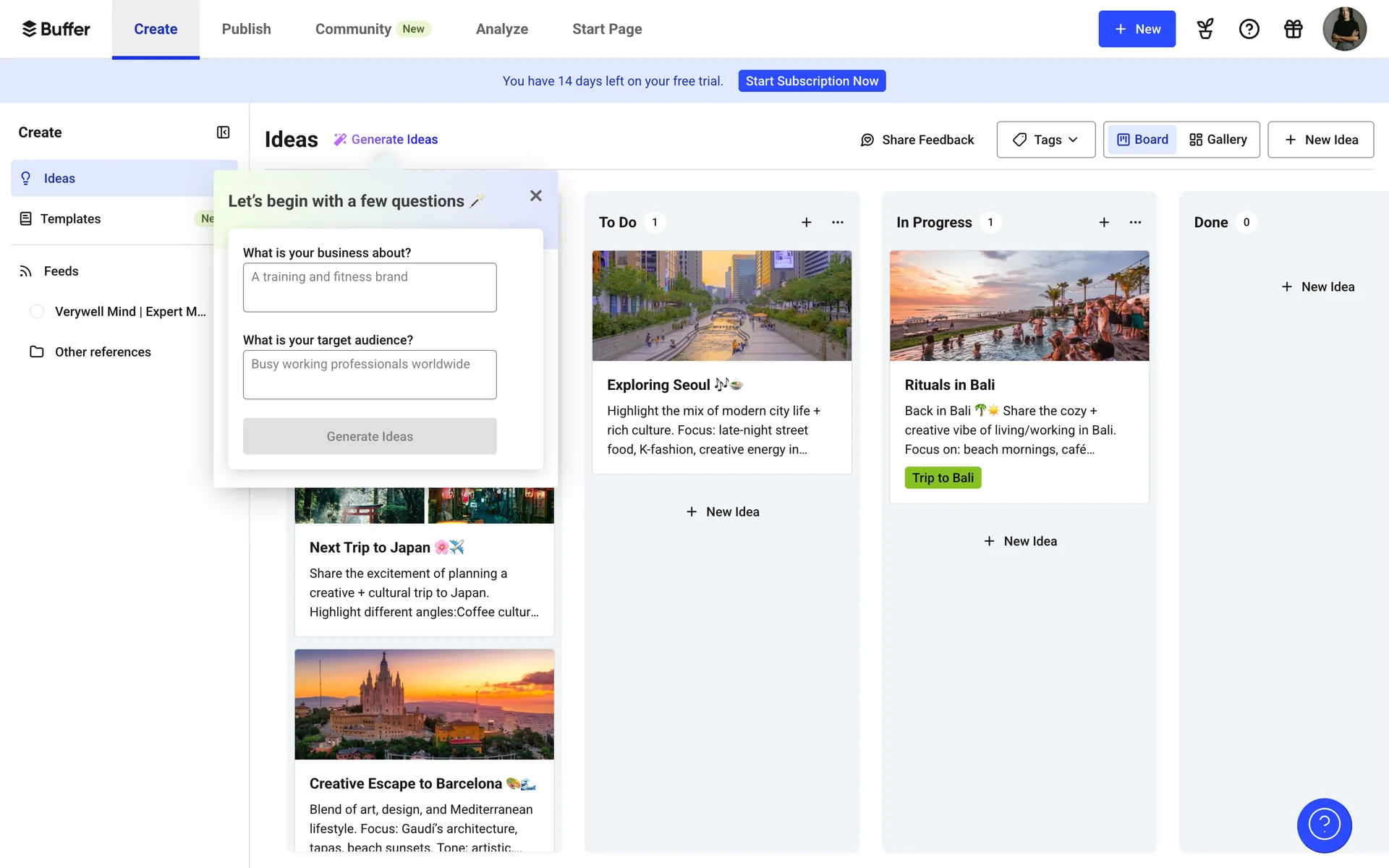The image size is (1389, 868).
Task: Select the Verywell Mind feed radio circle
Action: coord(37,312)
